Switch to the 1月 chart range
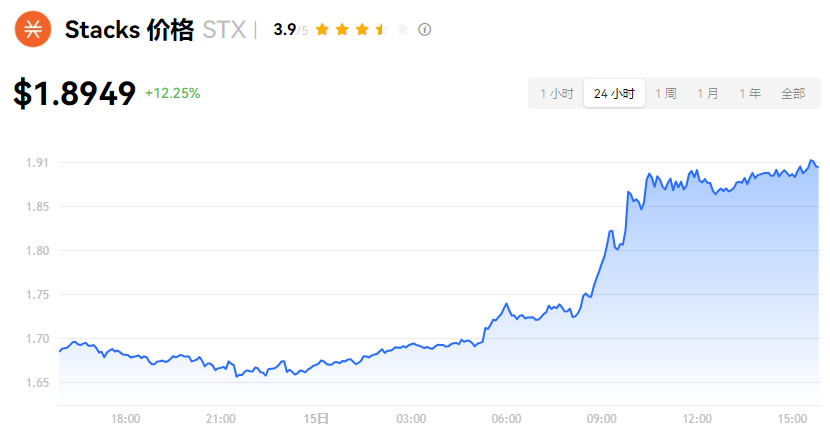830x437 pixels. (707, 93)
